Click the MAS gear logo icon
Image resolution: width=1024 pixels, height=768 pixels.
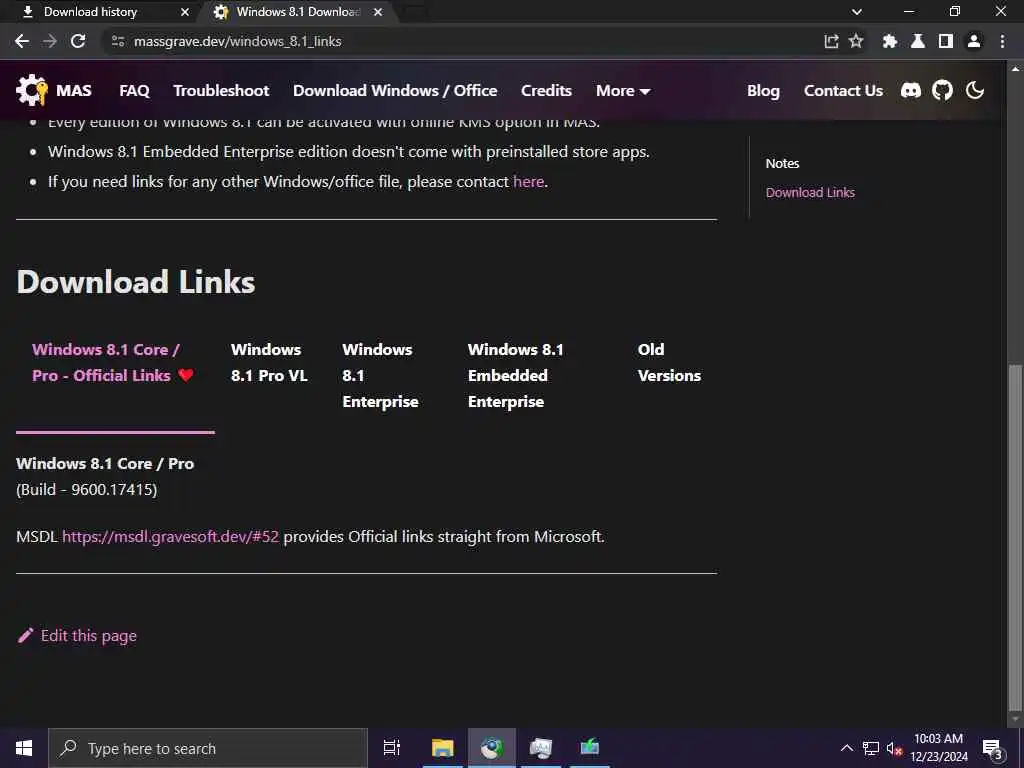[x=32, y=90]
